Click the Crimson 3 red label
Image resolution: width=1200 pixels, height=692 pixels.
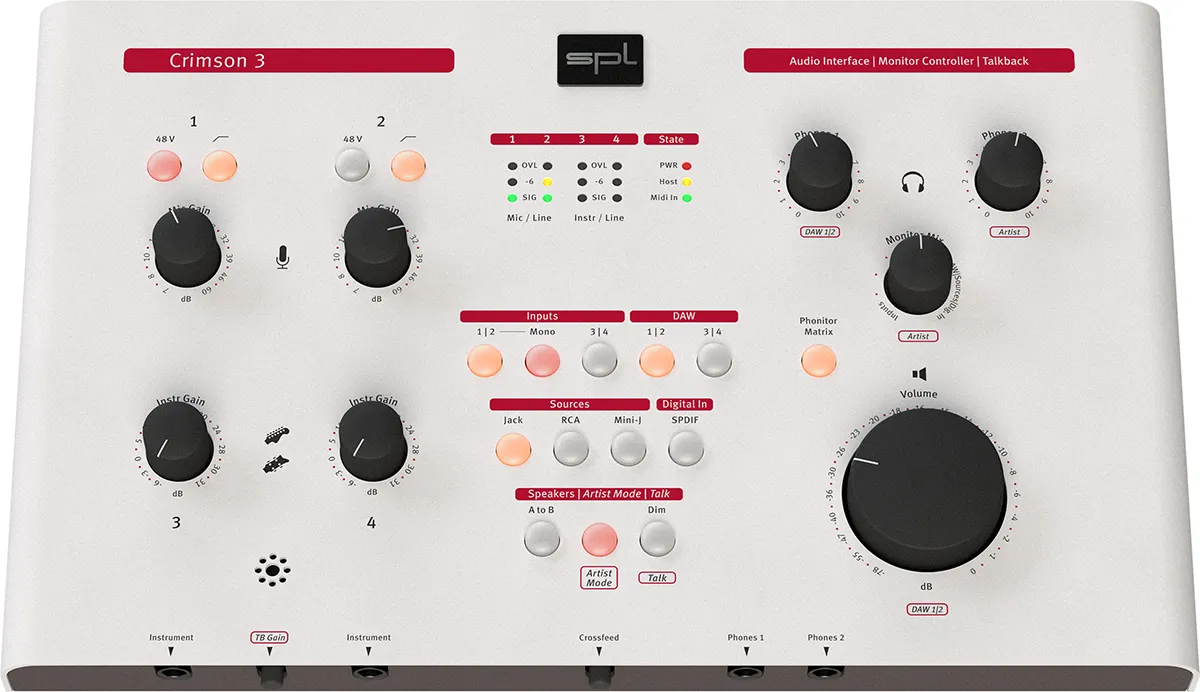289,61
